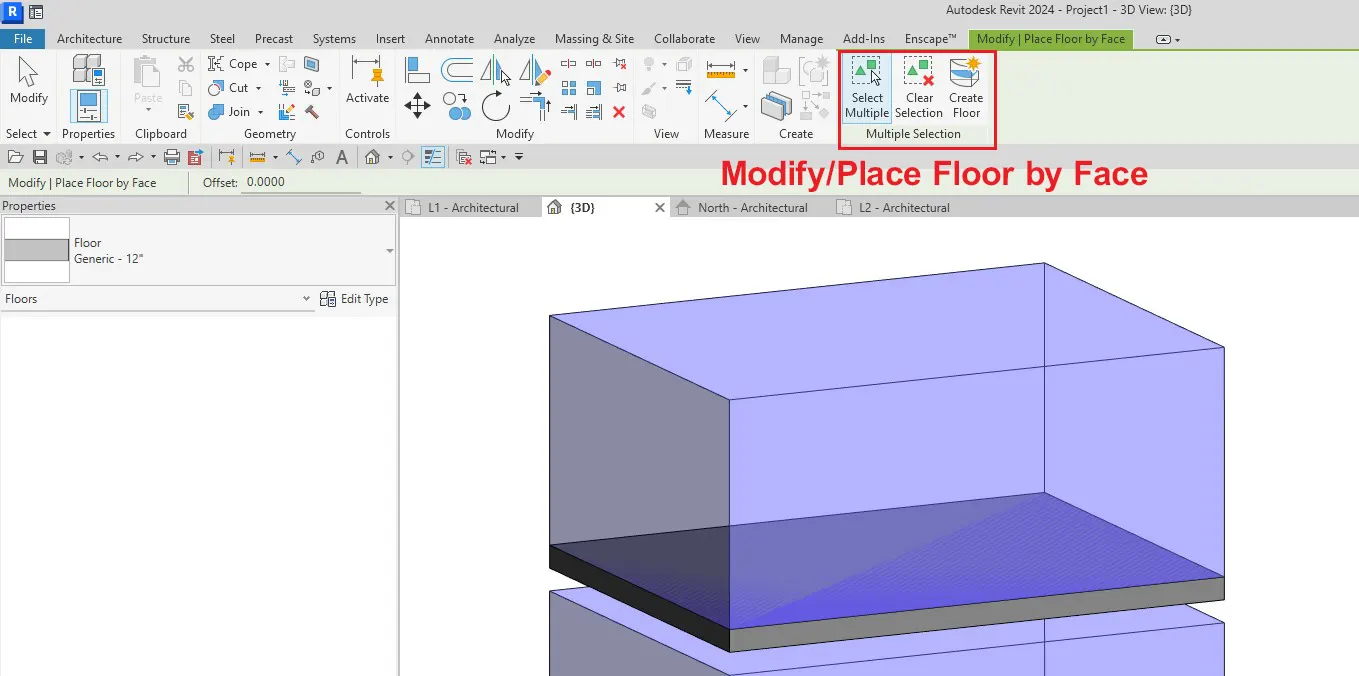Switch to the Manage ribbon tab
The height and width of the screenshot is (676, 1359).
(801, 39)
